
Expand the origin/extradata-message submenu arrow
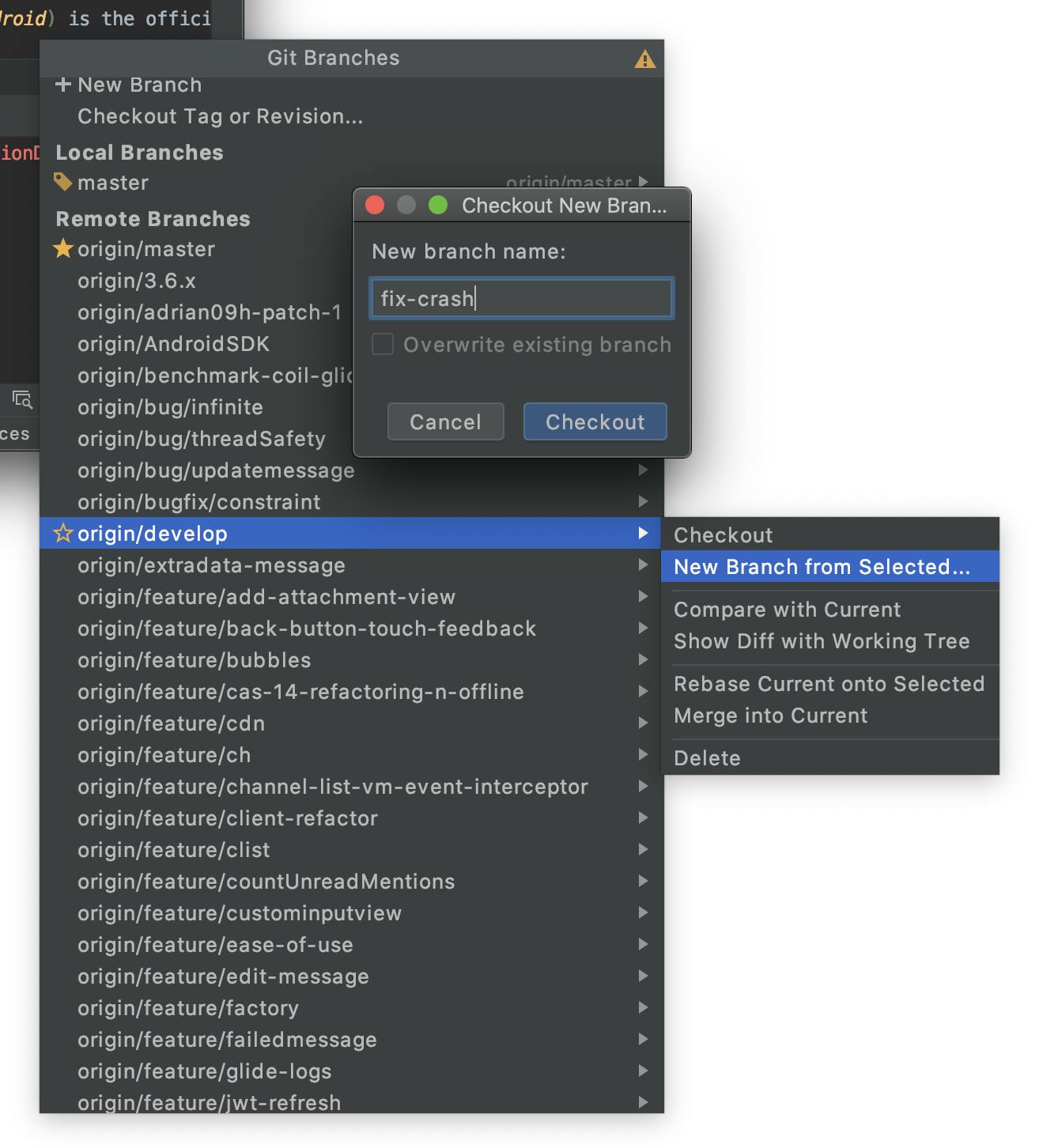(642, 565)
